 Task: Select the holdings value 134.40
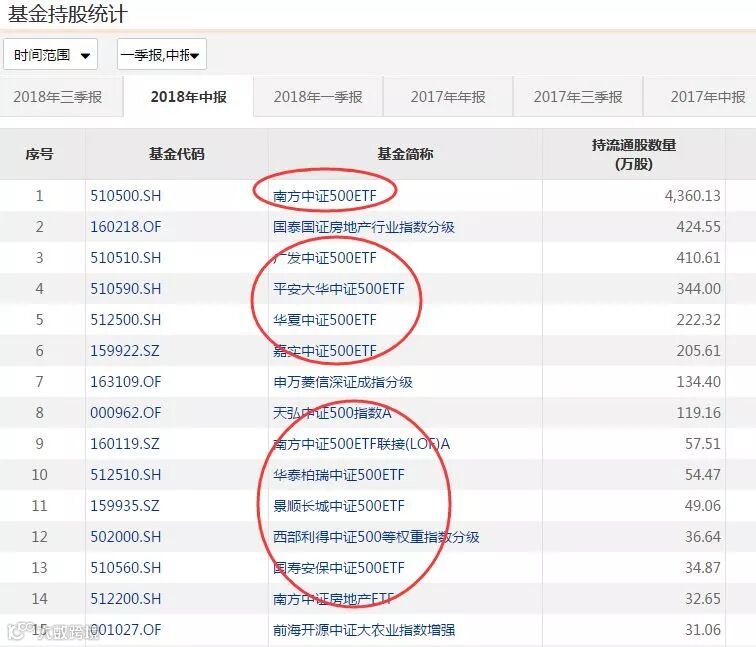coord(698,382)
